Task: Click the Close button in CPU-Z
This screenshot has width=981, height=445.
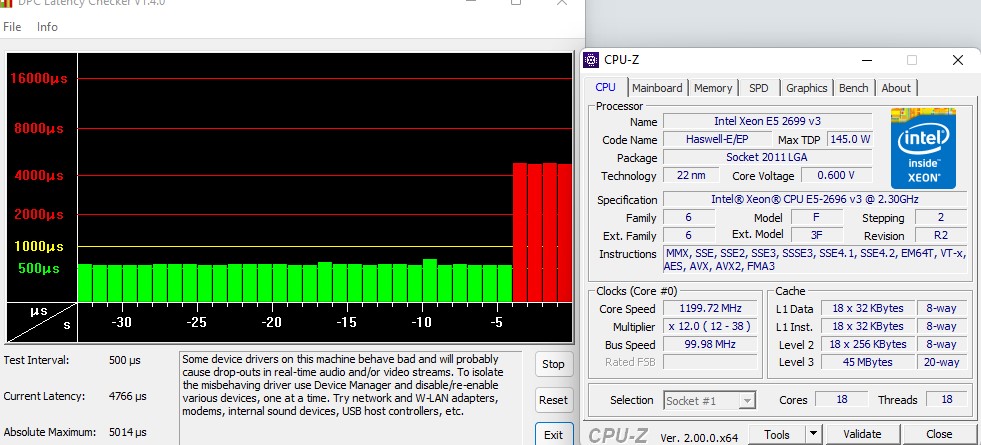Action: (x=939, y=434)
